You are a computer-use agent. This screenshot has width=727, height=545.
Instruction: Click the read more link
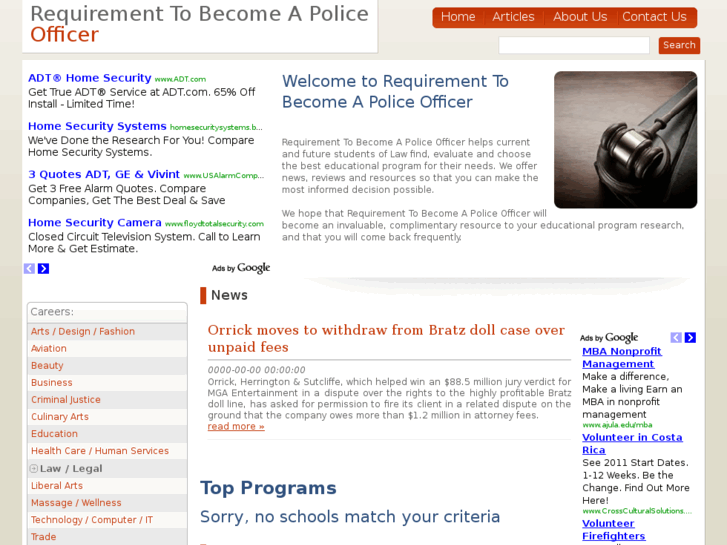pyautogui.click(x=236, y=427)
